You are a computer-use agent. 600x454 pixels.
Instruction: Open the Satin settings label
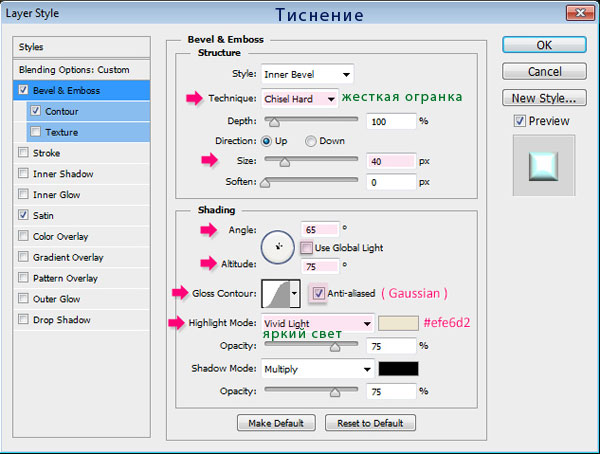click(43, 216)
